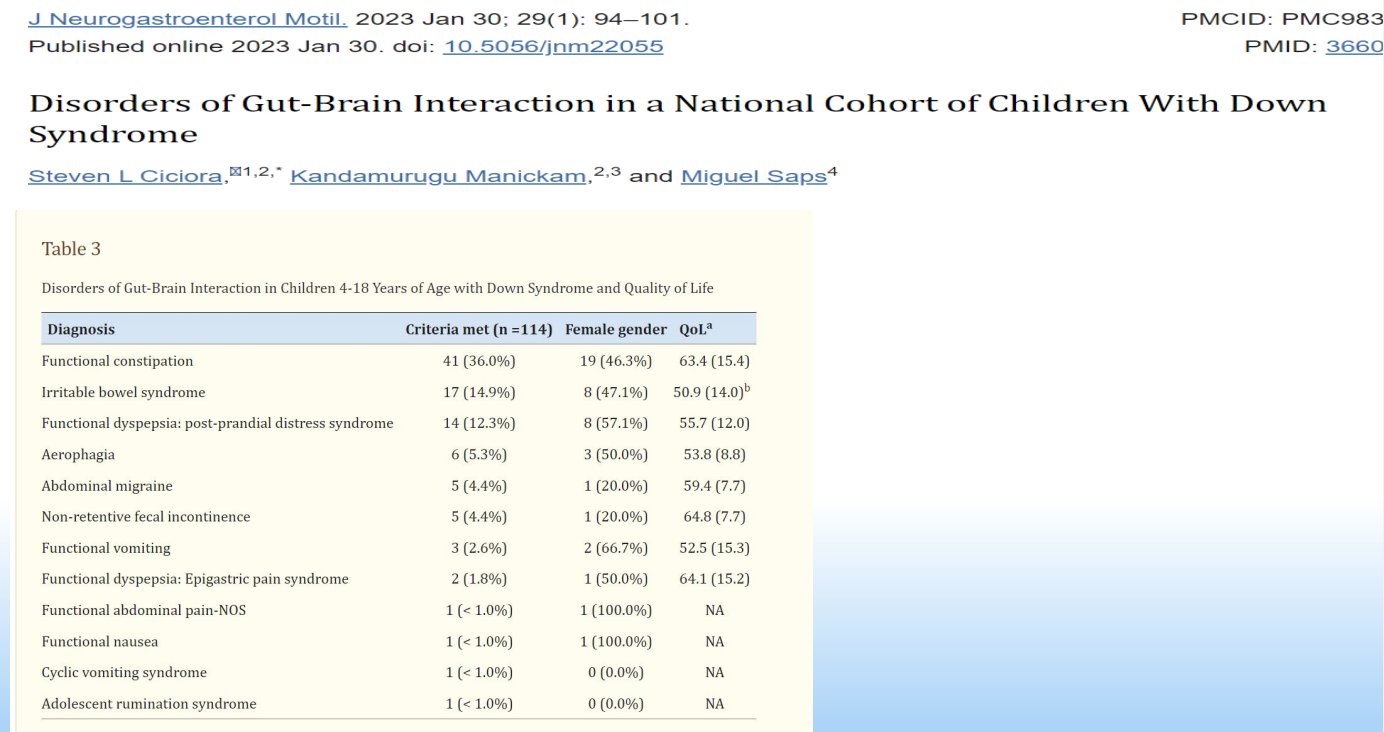Open the DOI link 10.5056/jnm22055
This screenshot has height=732, width=1384.
point(552,46)
